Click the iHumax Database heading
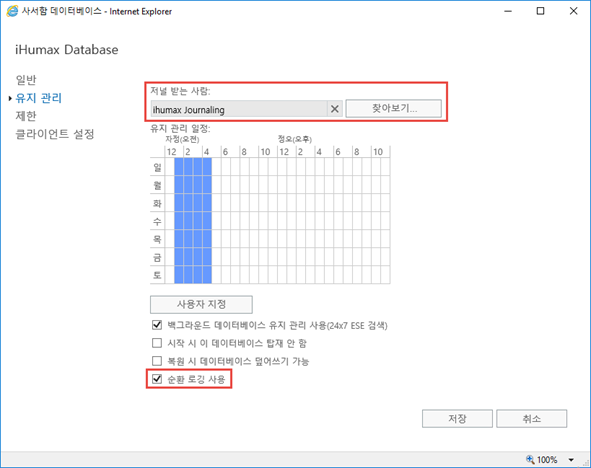This screenshot has width=591, height=468. 67,50
